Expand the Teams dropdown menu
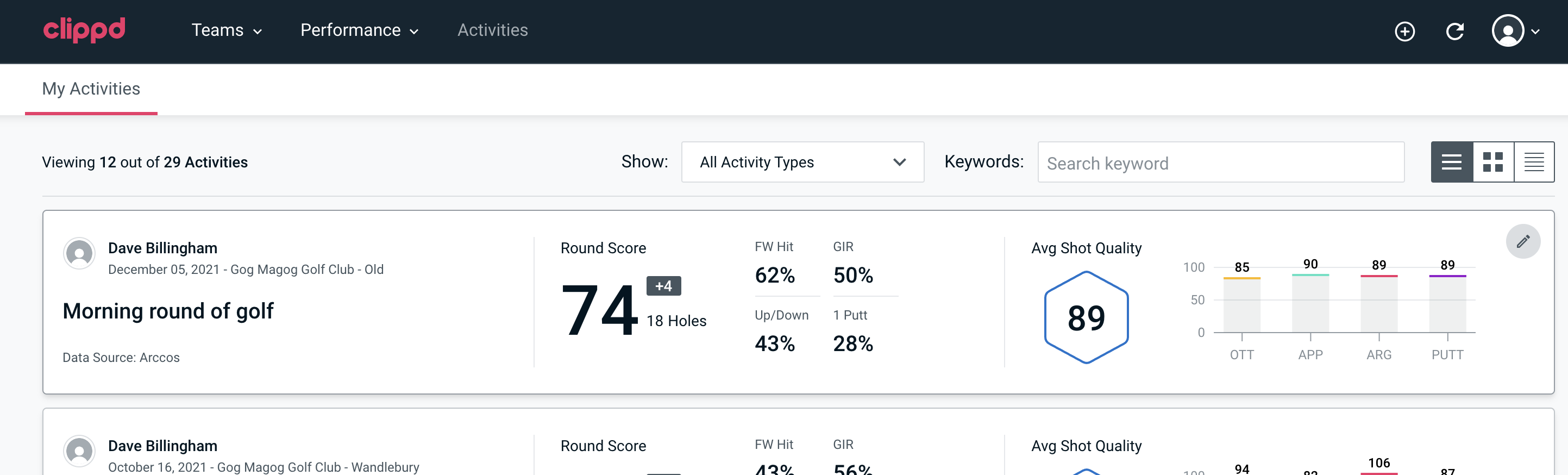Viewport: 1568px width, 475px height. [x=227, y=30]
